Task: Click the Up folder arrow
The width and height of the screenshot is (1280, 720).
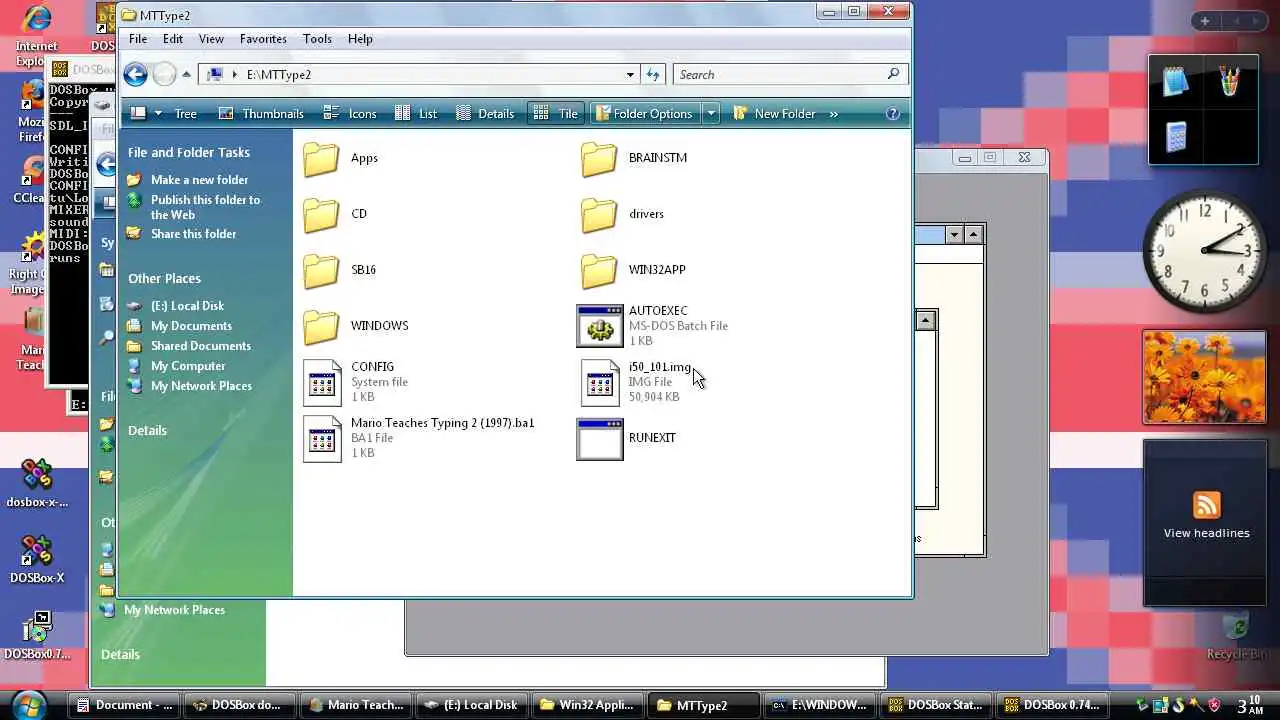Action: [x=186, y=74]
